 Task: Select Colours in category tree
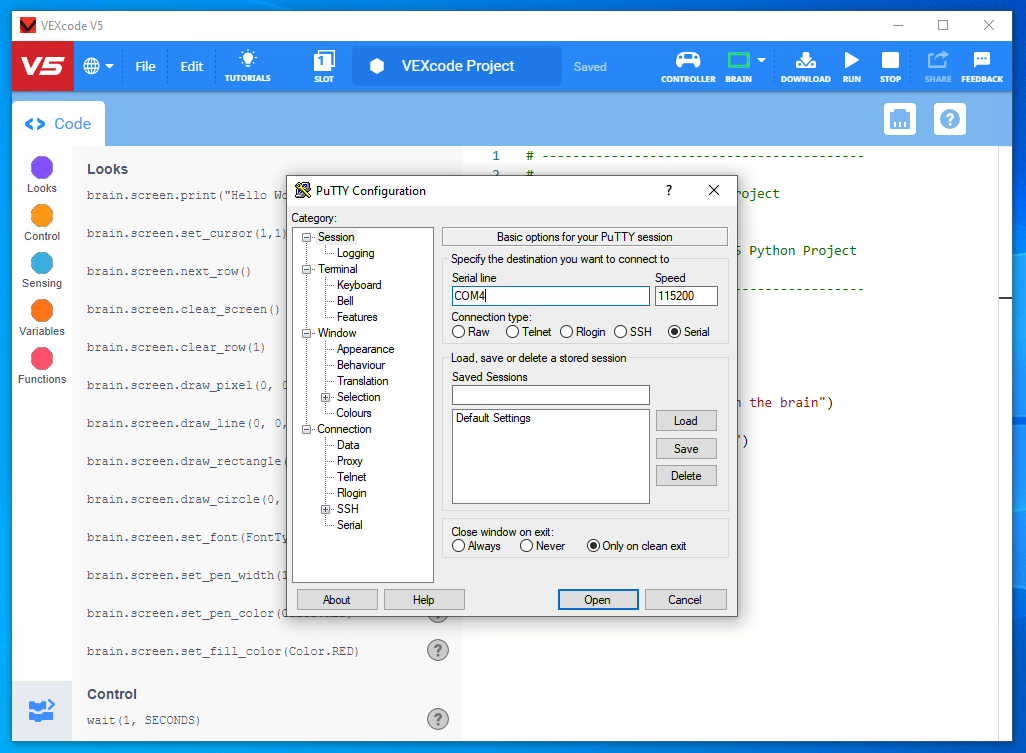[353, 413]
